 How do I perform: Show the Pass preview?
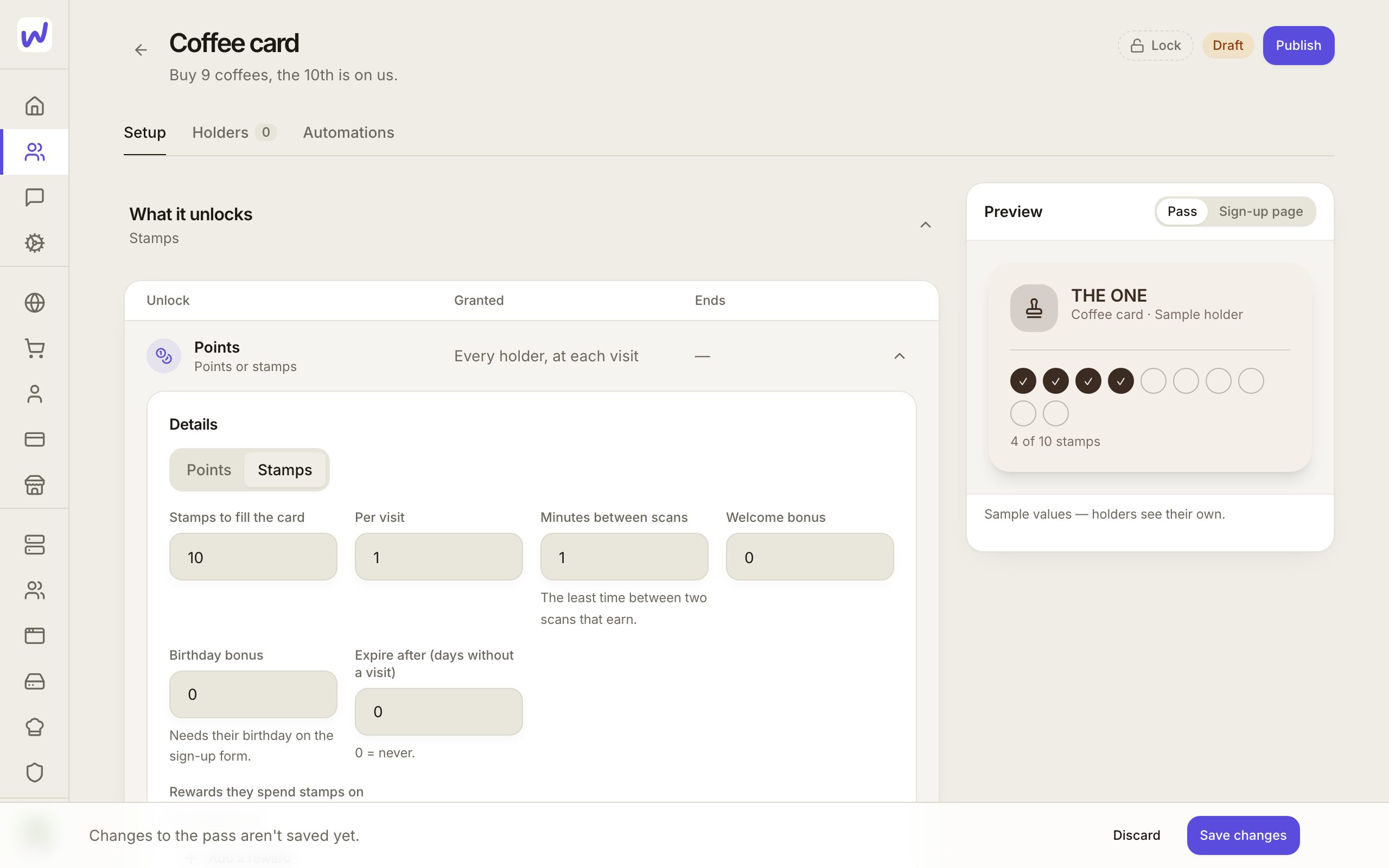click(1182, 211)
